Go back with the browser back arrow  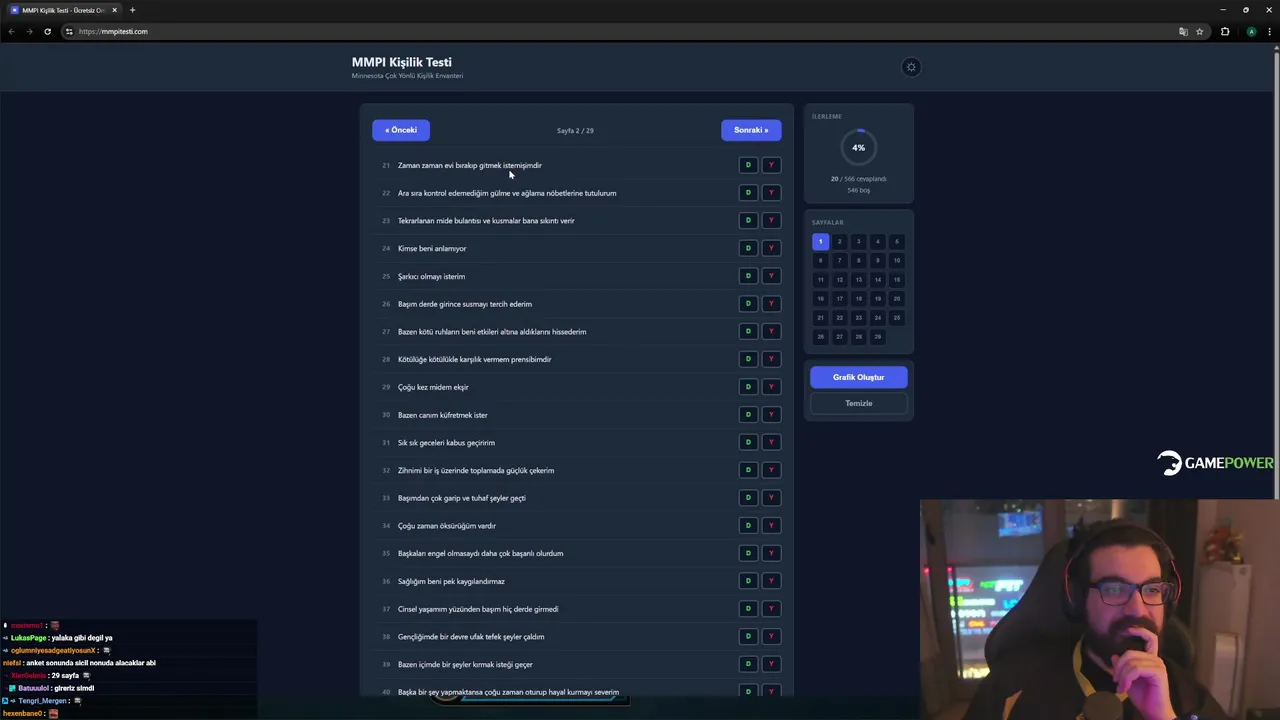tap(11, 31)
